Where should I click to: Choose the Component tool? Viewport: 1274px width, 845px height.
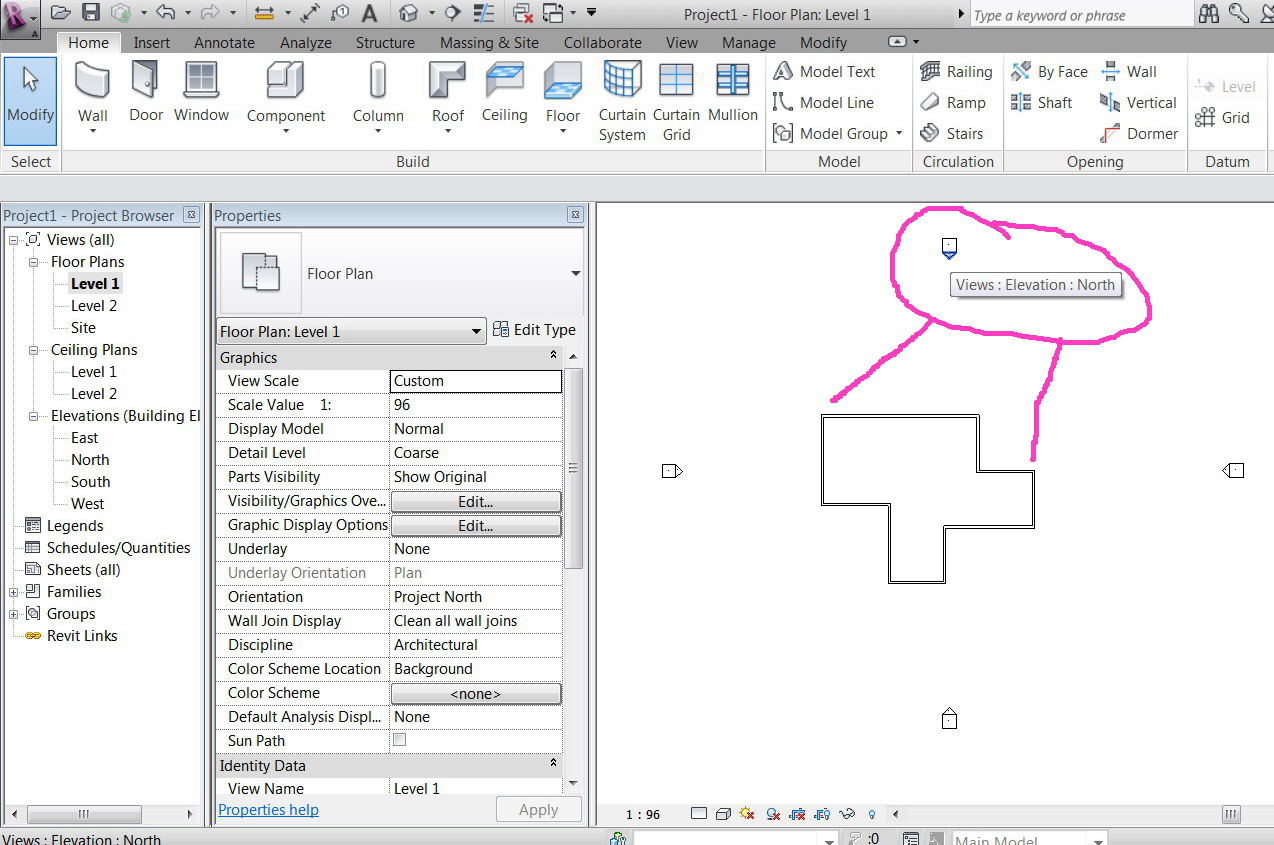pyautogui.click(x=286, y=97)
